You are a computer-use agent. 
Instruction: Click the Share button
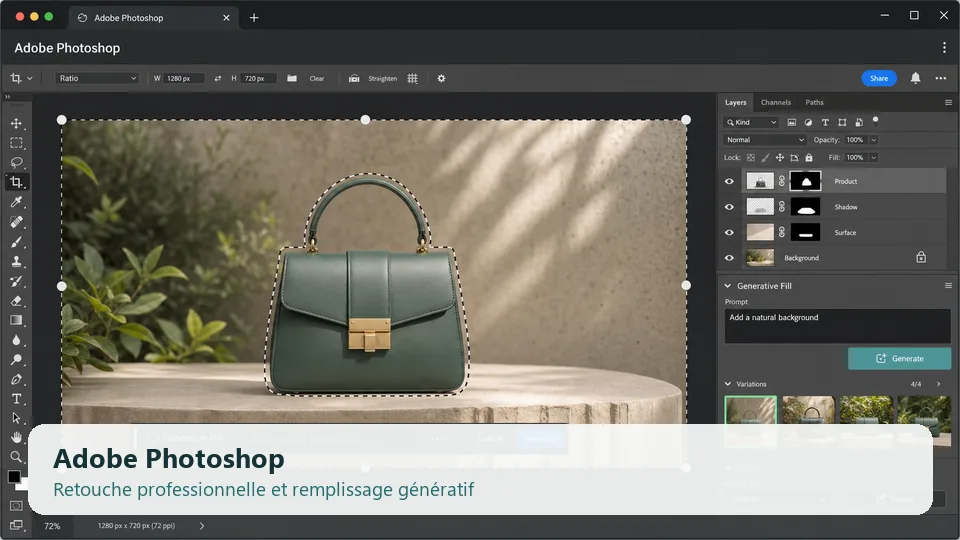[x=879, y=78]
